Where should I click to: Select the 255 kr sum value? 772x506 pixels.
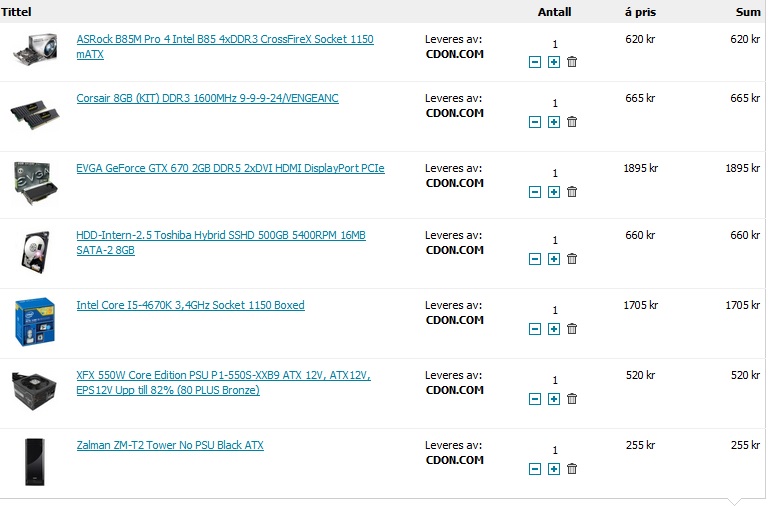click(745, 445)
